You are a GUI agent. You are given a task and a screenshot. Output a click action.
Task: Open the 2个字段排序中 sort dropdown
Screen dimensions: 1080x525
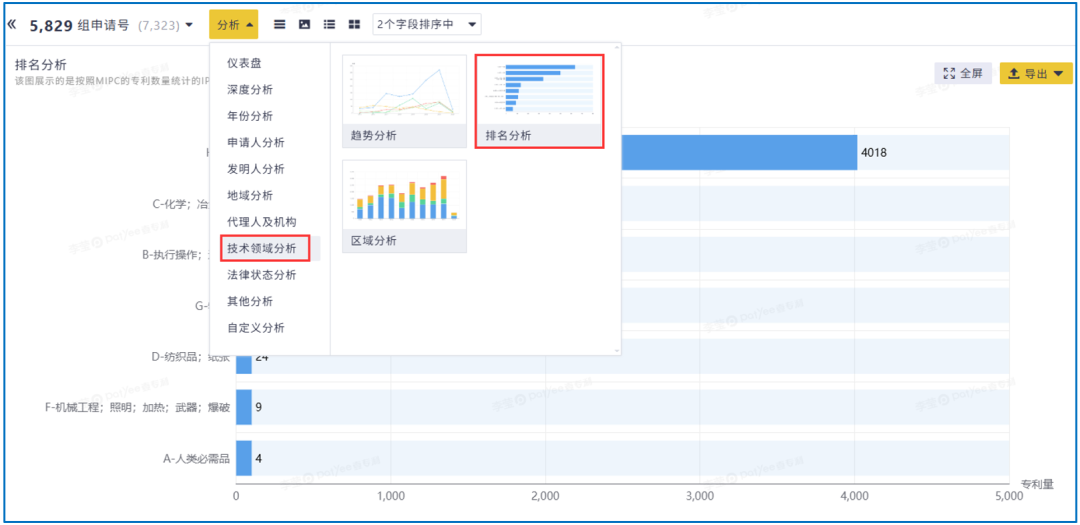coord(427,25)
